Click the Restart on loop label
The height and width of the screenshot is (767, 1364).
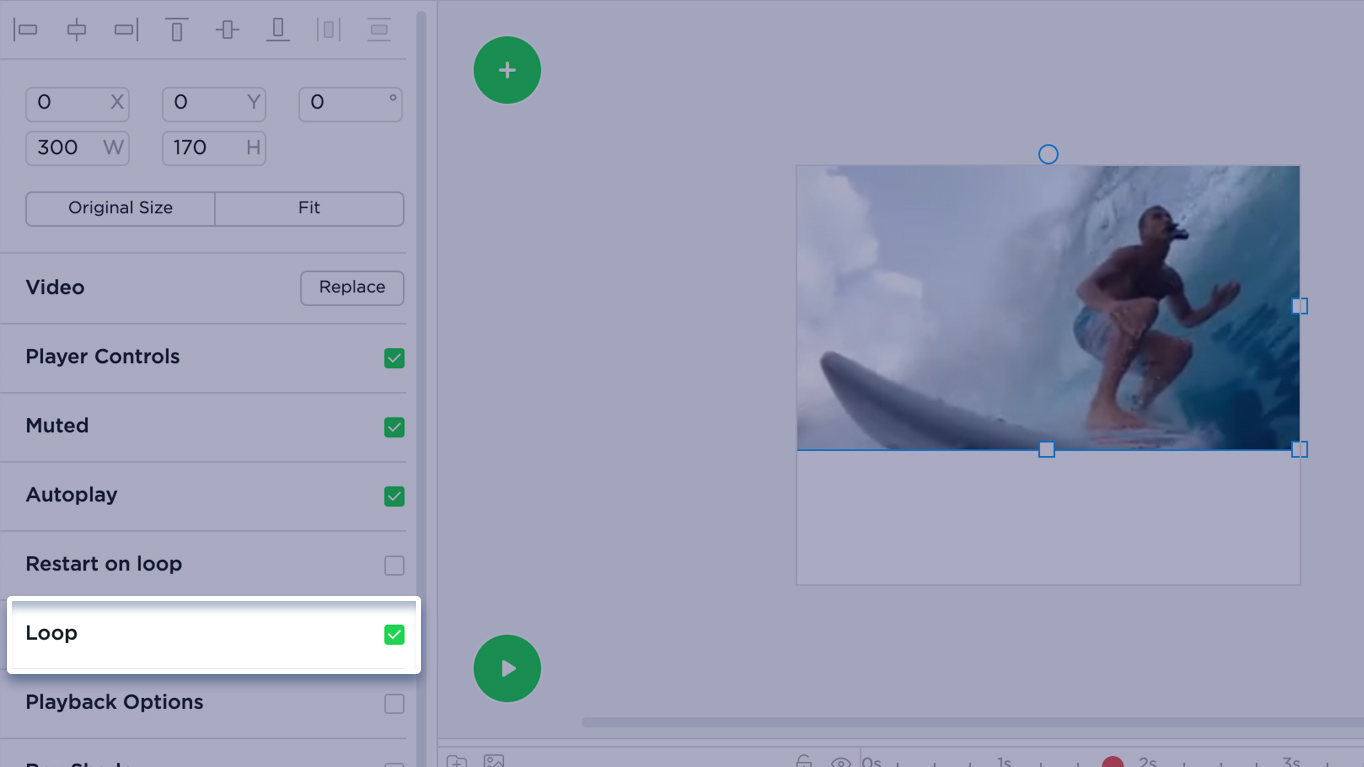coord(104,564)
